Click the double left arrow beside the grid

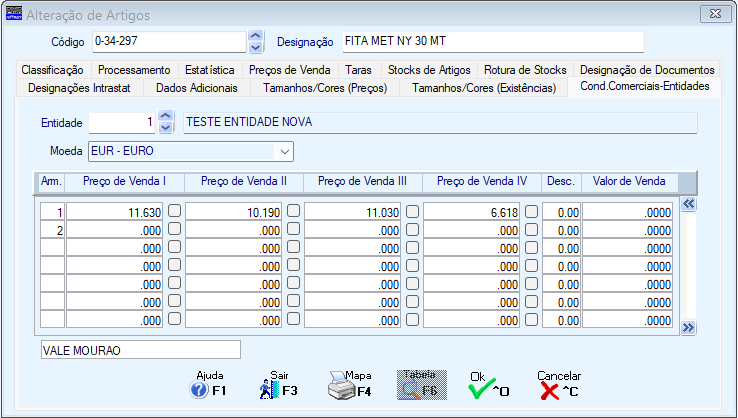tap(688, 204)
